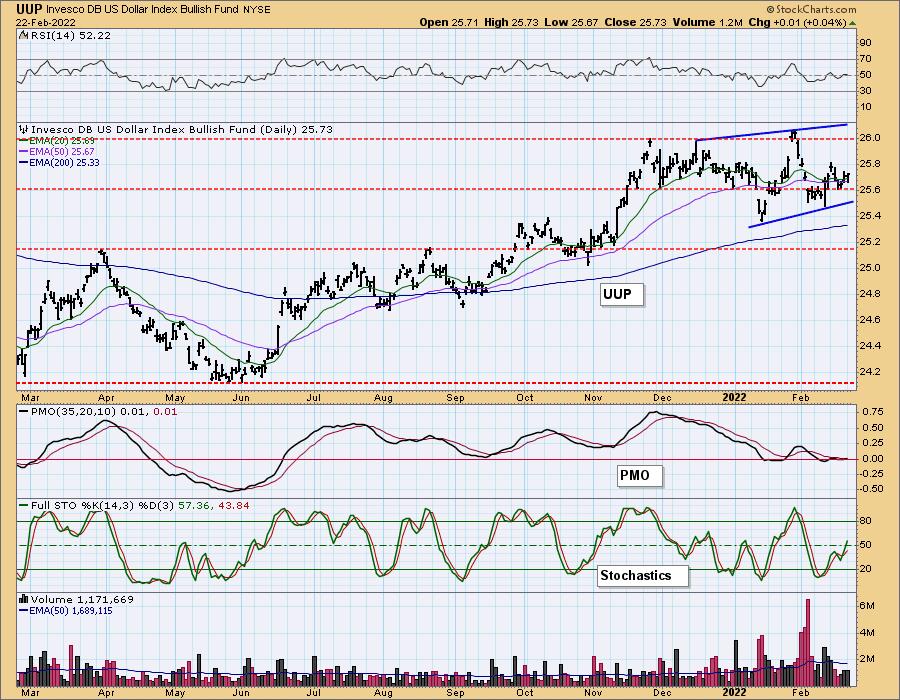Click the tallest February volume bar
Screen dimensions: 900x700
point(808,643)
